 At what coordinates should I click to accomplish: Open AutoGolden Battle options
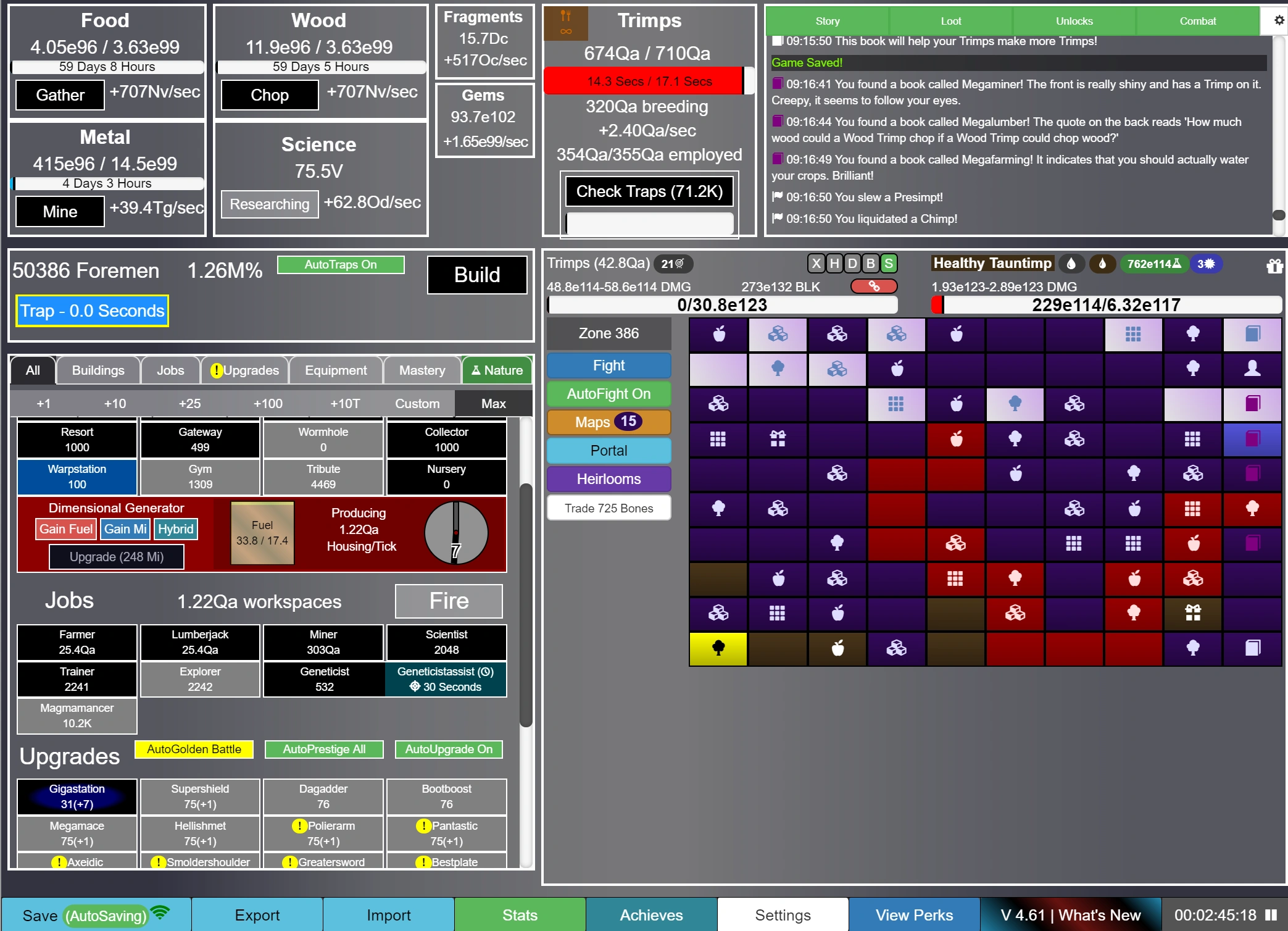(194, 749)
